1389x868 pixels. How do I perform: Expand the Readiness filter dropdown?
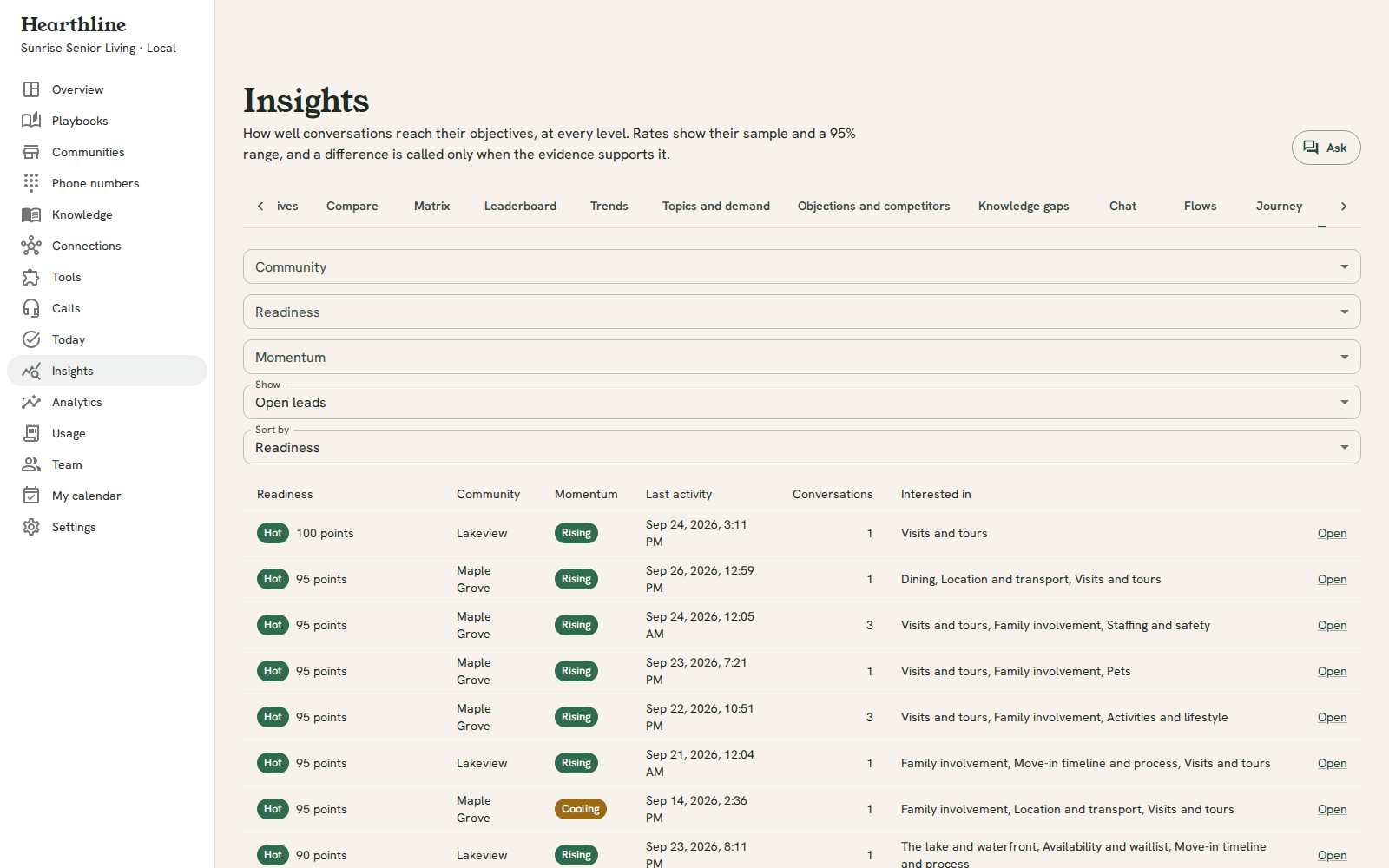801,312
